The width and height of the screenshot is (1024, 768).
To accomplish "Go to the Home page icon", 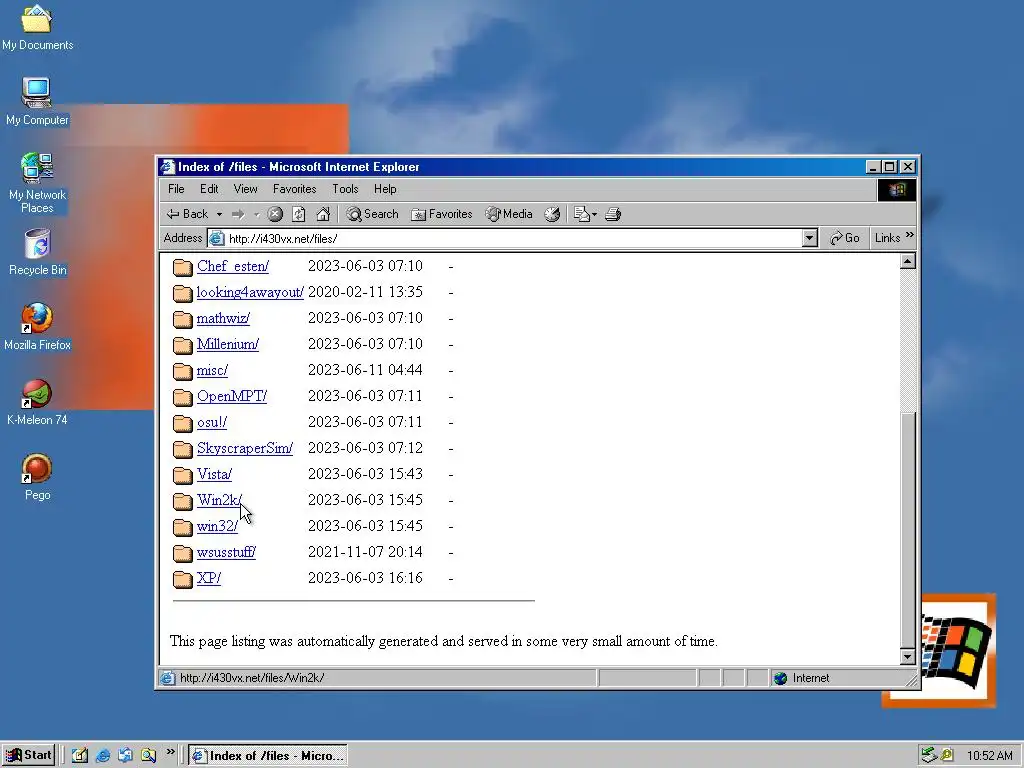I will point(323,214).
